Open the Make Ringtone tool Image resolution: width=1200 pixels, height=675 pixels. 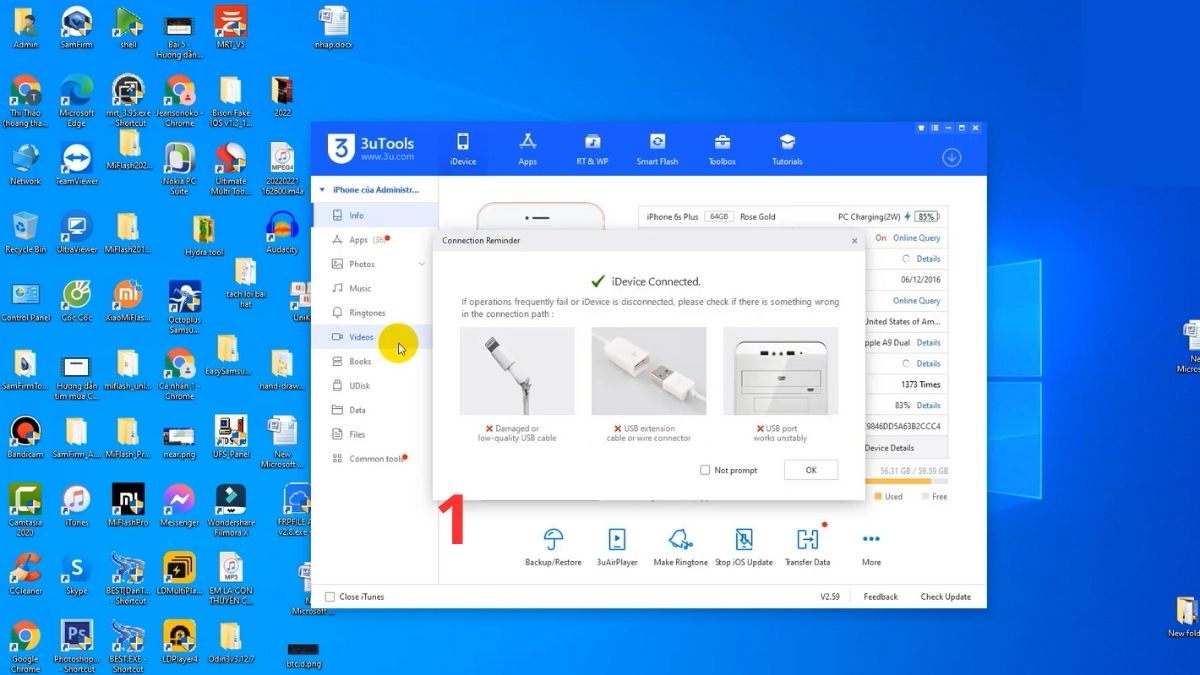click(681, 548)
